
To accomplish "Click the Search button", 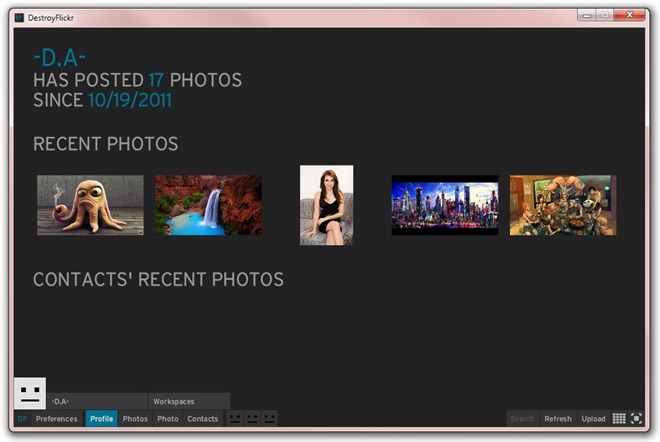I will click(x=522, y=418).
